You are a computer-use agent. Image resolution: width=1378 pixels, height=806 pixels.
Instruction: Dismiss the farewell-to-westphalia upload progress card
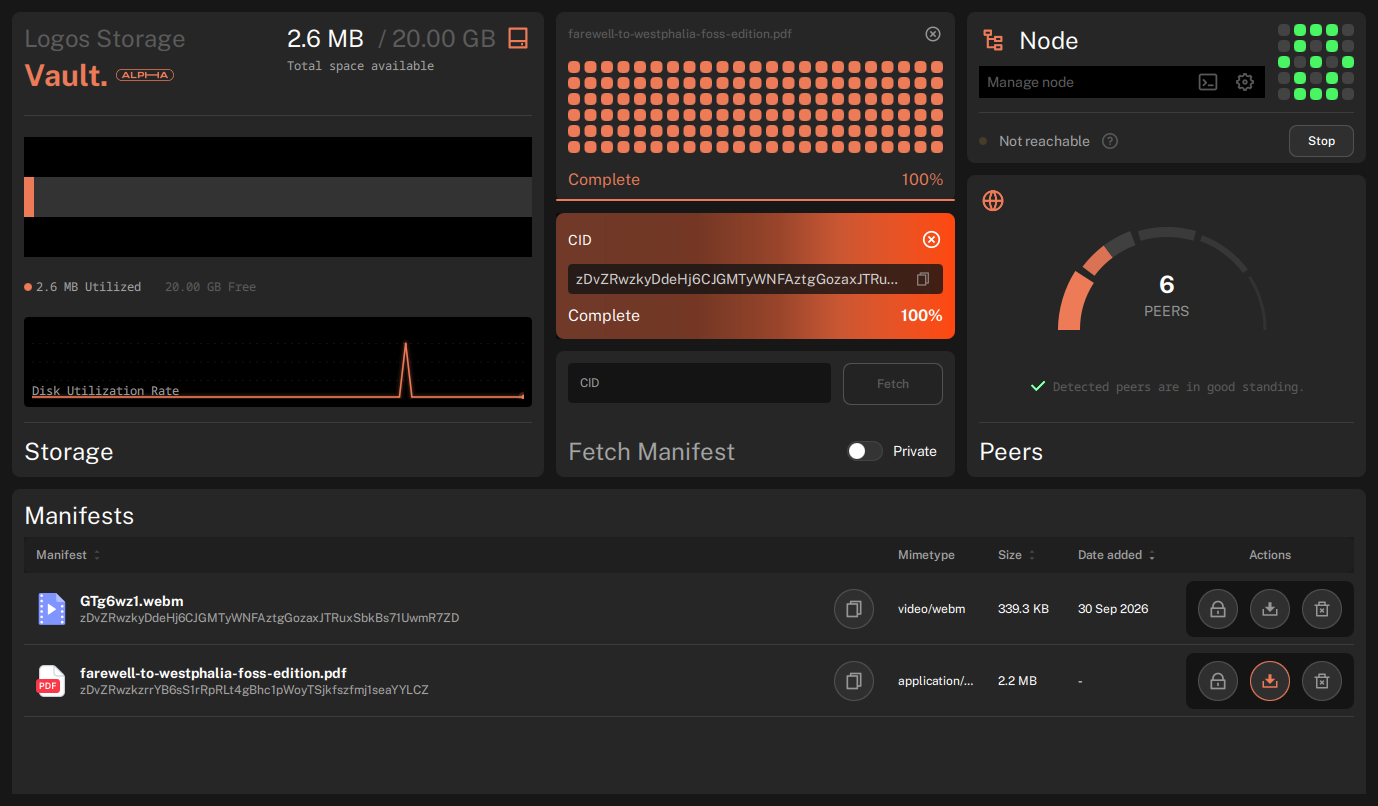[933, 34]
